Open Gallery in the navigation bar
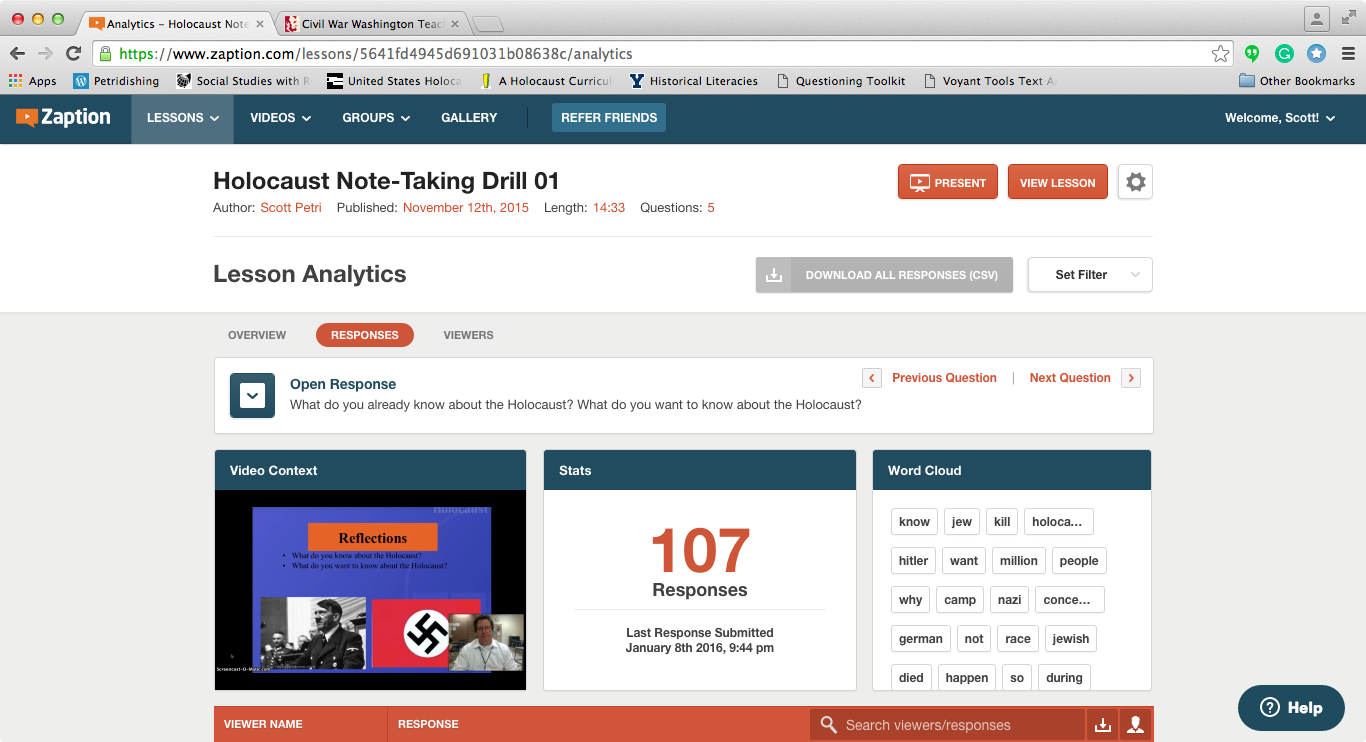Viewport: 1366px width, 742px height. [x=469, y=118]
